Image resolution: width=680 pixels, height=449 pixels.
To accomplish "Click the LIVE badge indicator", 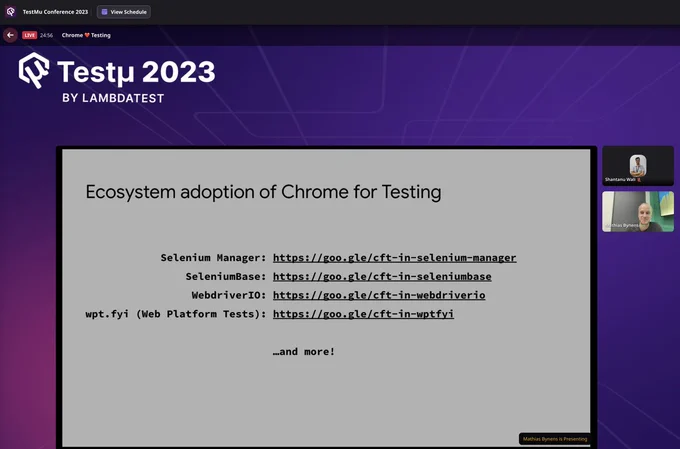I will click(x=29, y=35).
